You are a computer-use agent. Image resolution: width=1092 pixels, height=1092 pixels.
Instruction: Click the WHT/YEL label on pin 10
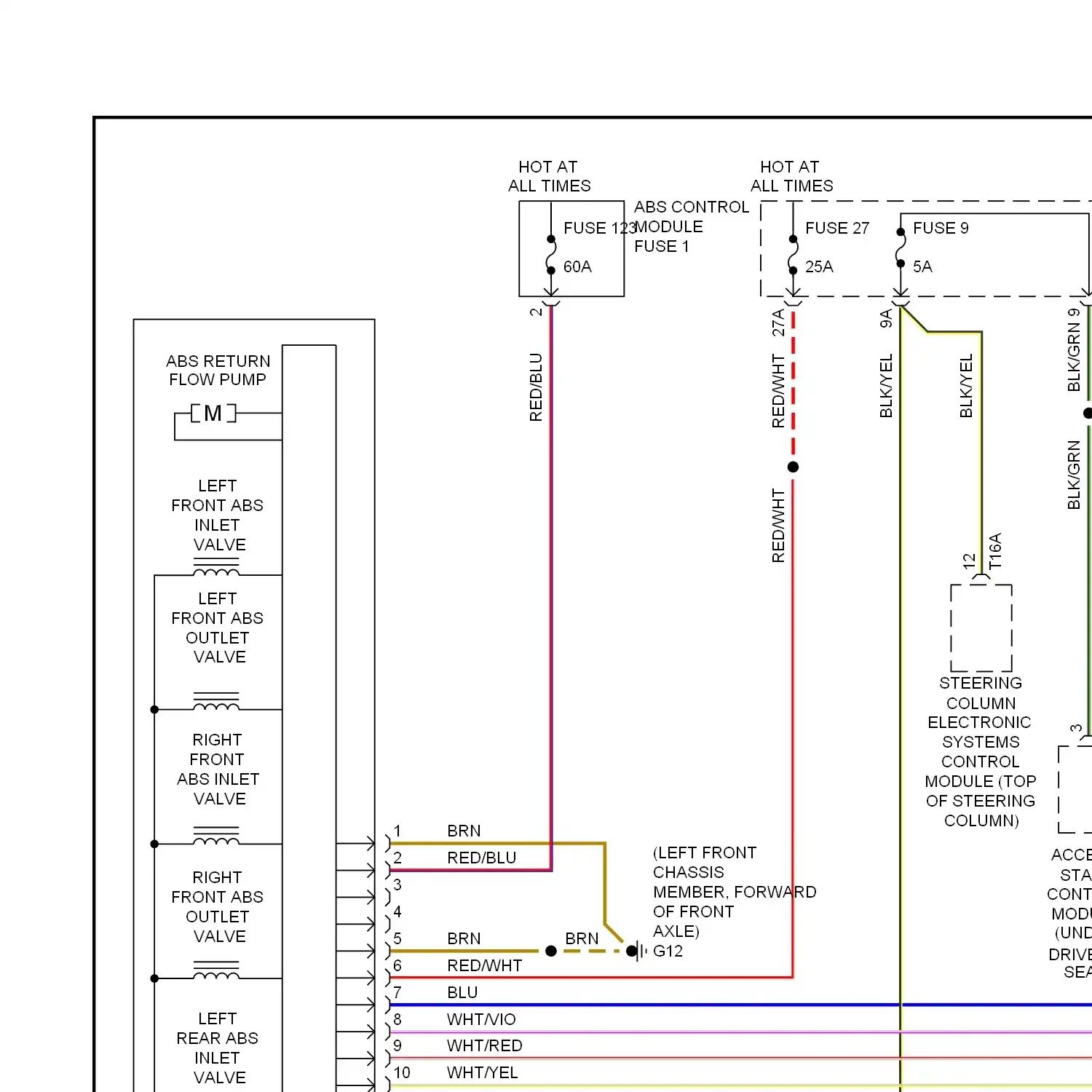482,1072
